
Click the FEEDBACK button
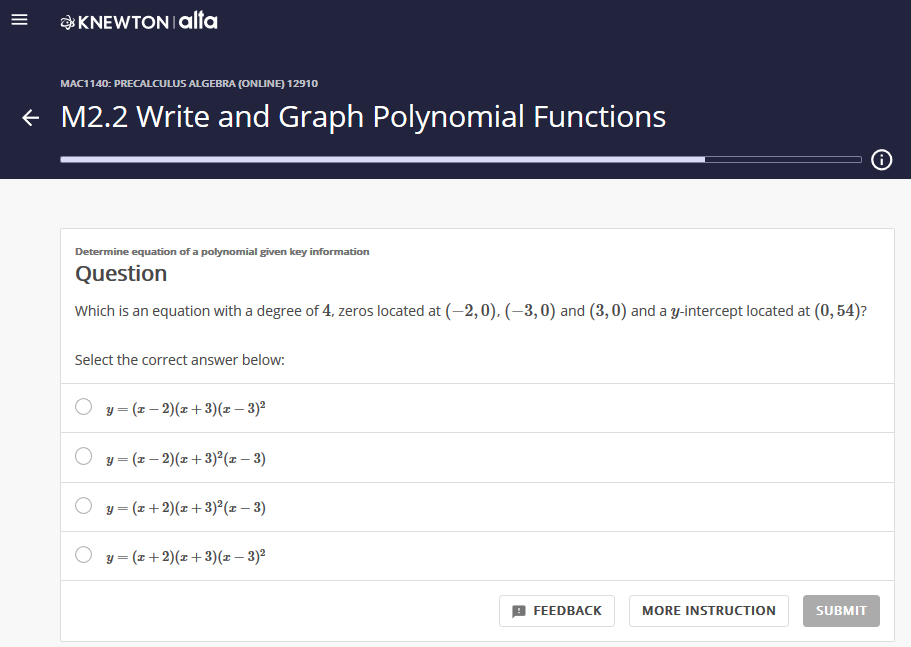click(556, 610)
